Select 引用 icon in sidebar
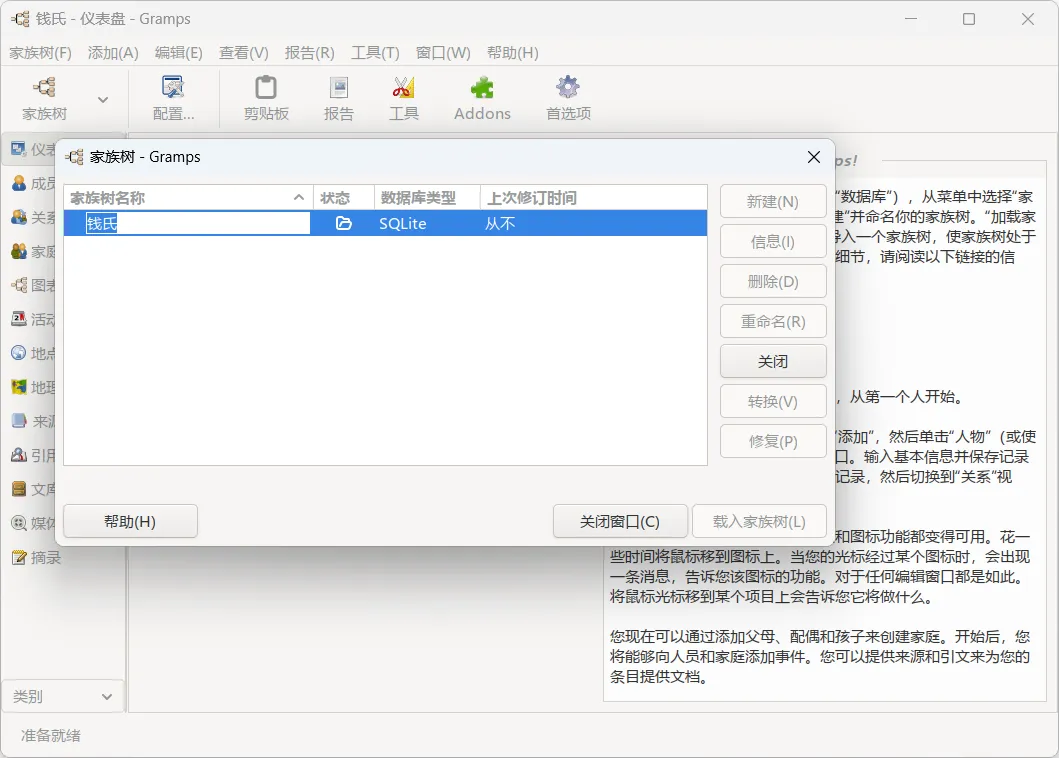 (19, 455)
